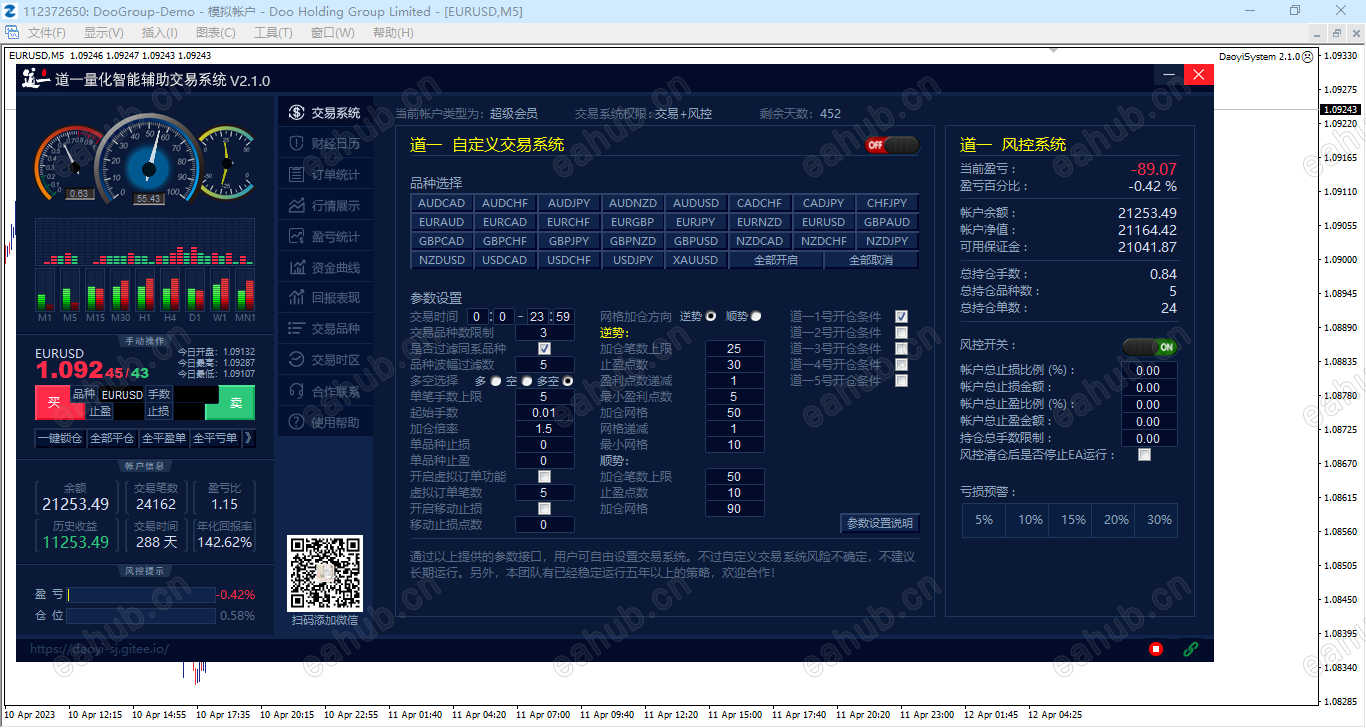The image size is (1366, 728).
Task: Open the 资金曲线 curve icon in the sidebar
Action: tap(296, 268)
